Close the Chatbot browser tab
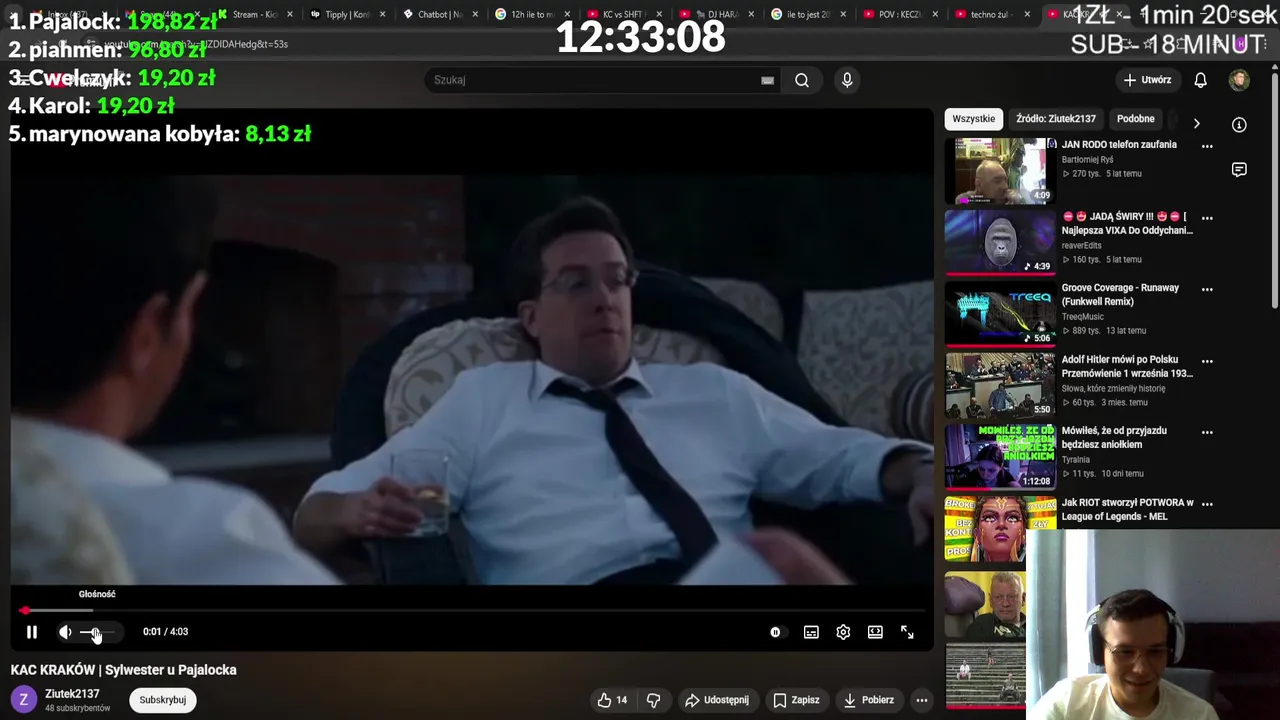The width and height of the screenshot is (1280, 720). click(x=475, y=15)
